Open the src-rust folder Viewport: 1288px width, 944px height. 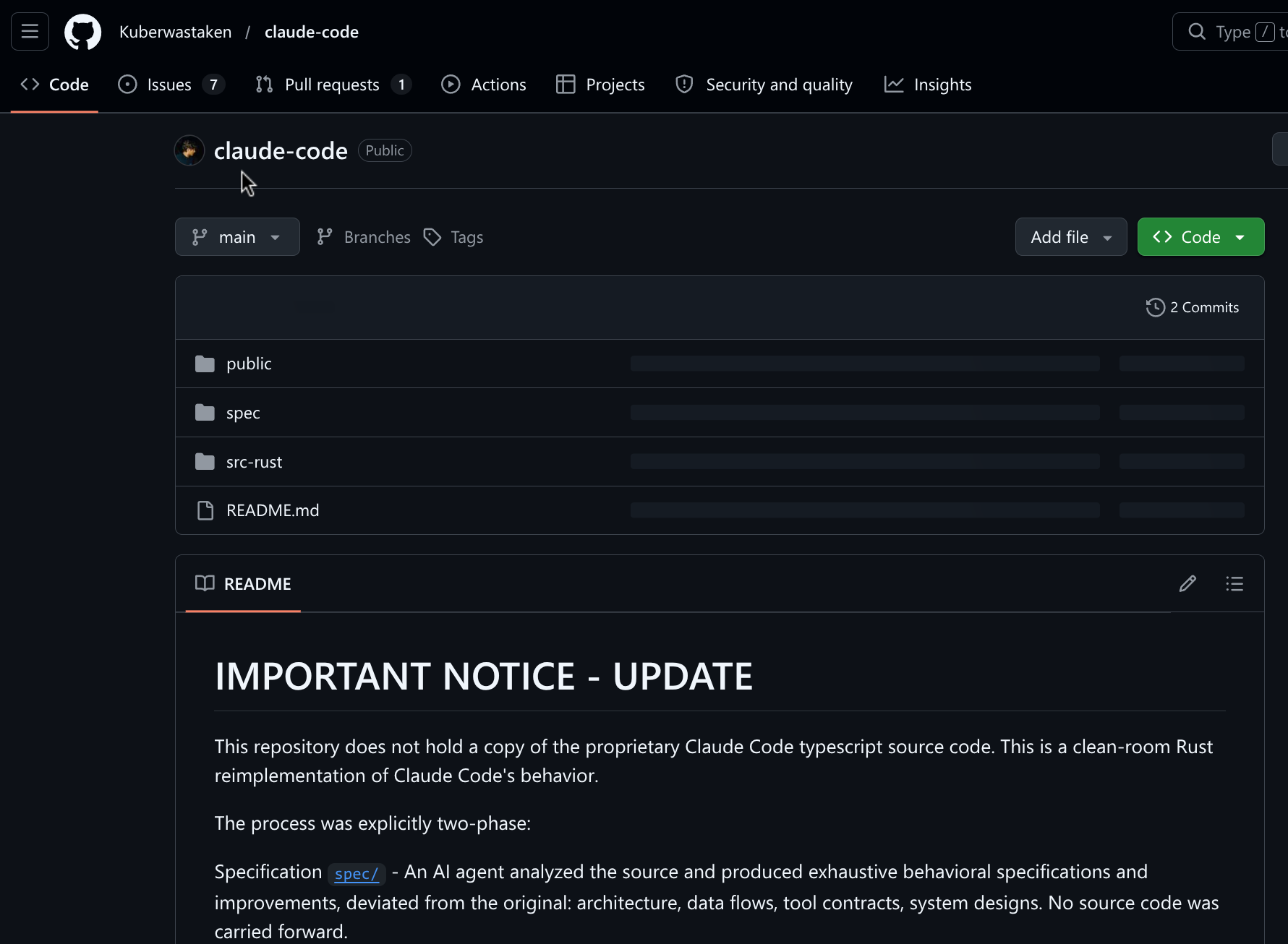coord(254,462)
